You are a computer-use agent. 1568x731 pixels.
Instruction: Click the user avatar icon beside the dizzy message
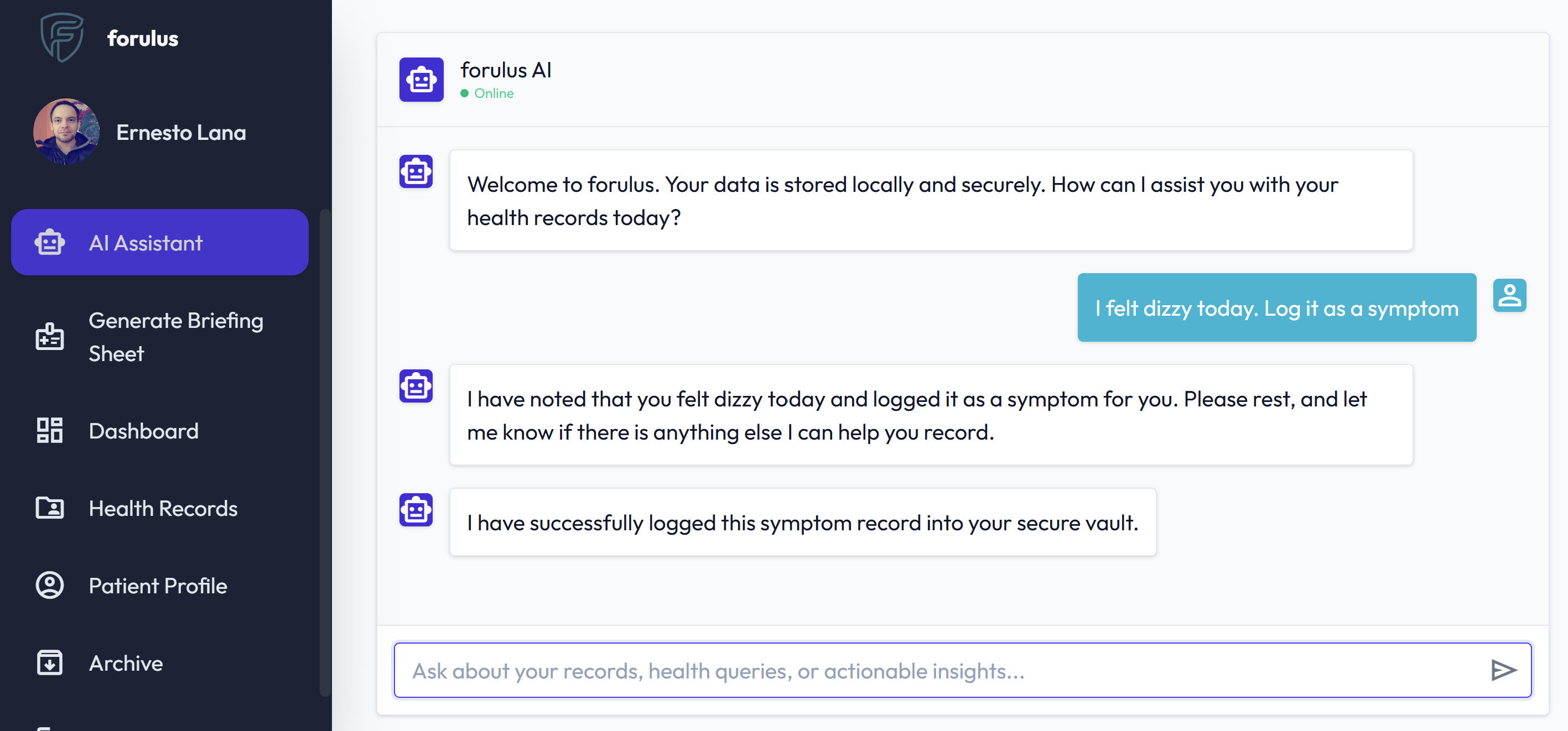(x=1509, y=295)
